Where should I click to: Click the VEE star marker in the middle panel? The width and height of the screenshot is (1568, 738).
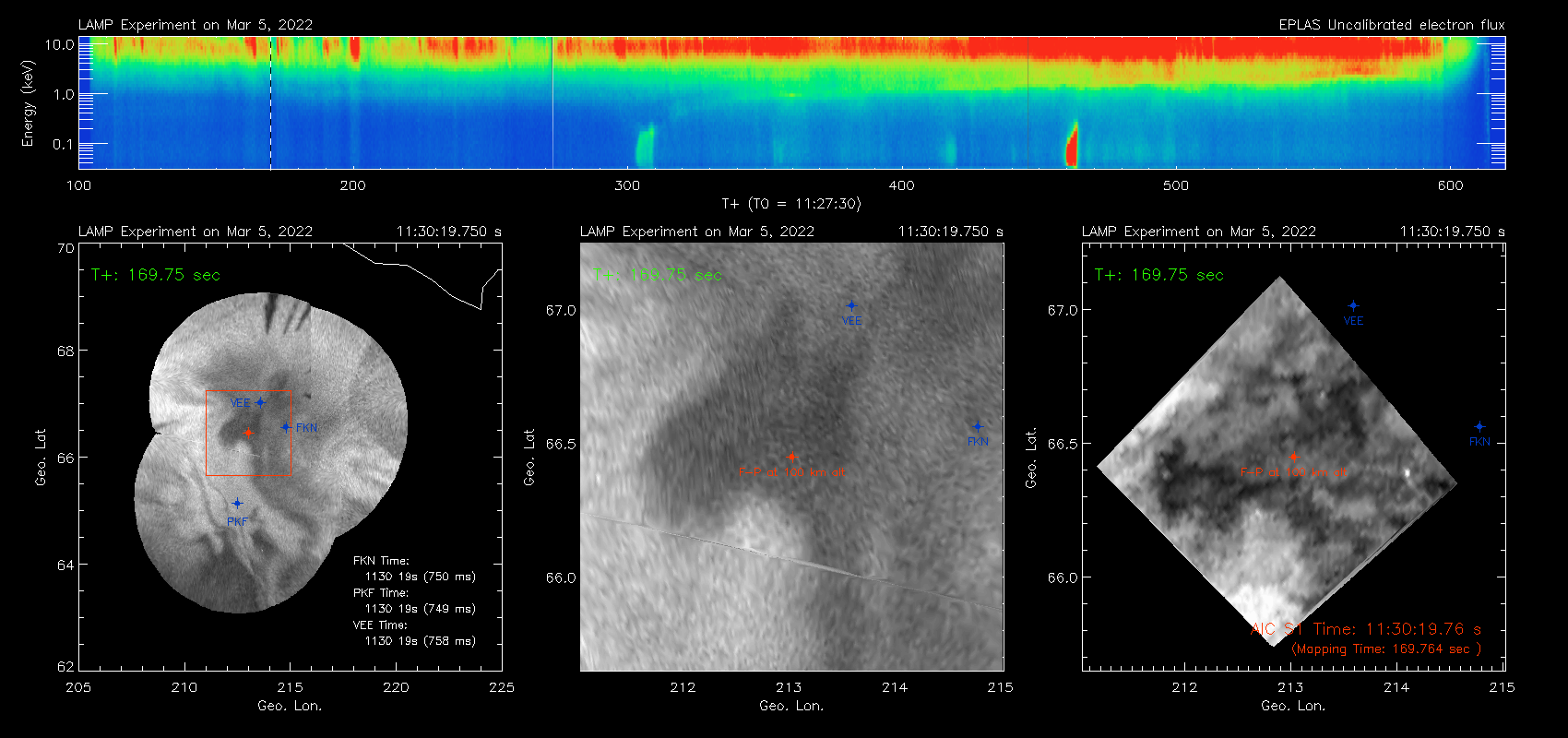pos(851,305)
